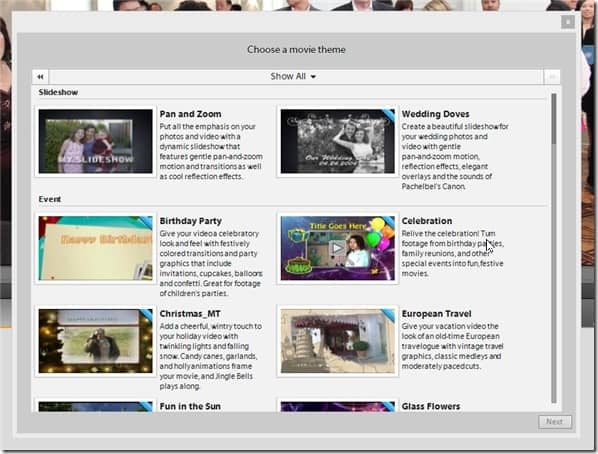
Task: Click the Christmas_MT title
Action: tap(190, 314)
